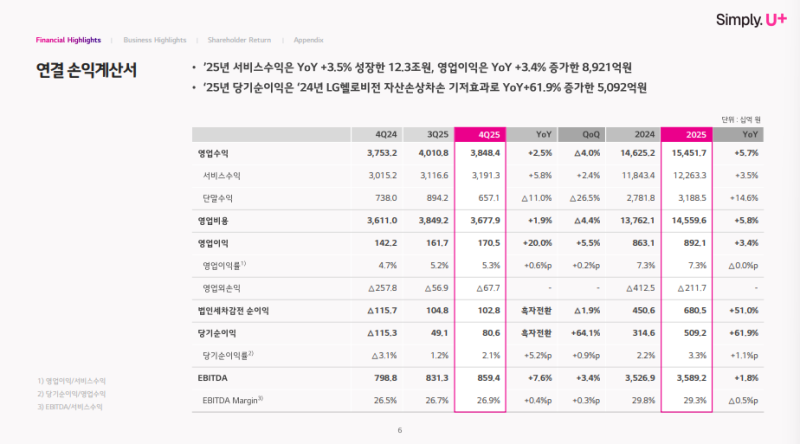The height and width of the screenshot is (444, 800).
Task: Select the 서비스수익 row label
Action: point(222,175)
